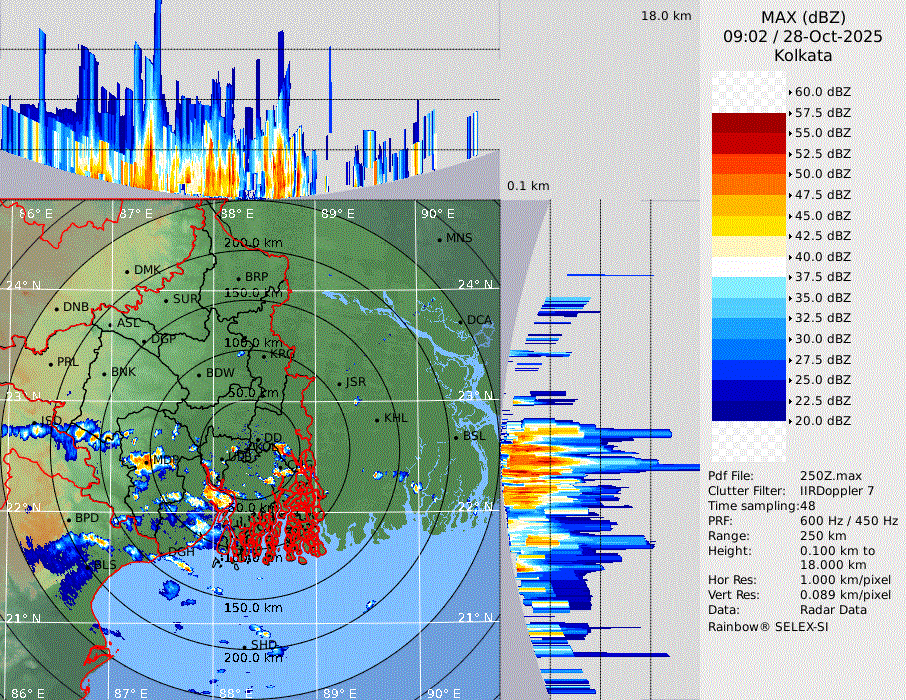Click the 45.0 dBZ legend label
Image resolution: width=906 pixels, height=700 pixels.
pyautogui.click(x=822, y=215)
